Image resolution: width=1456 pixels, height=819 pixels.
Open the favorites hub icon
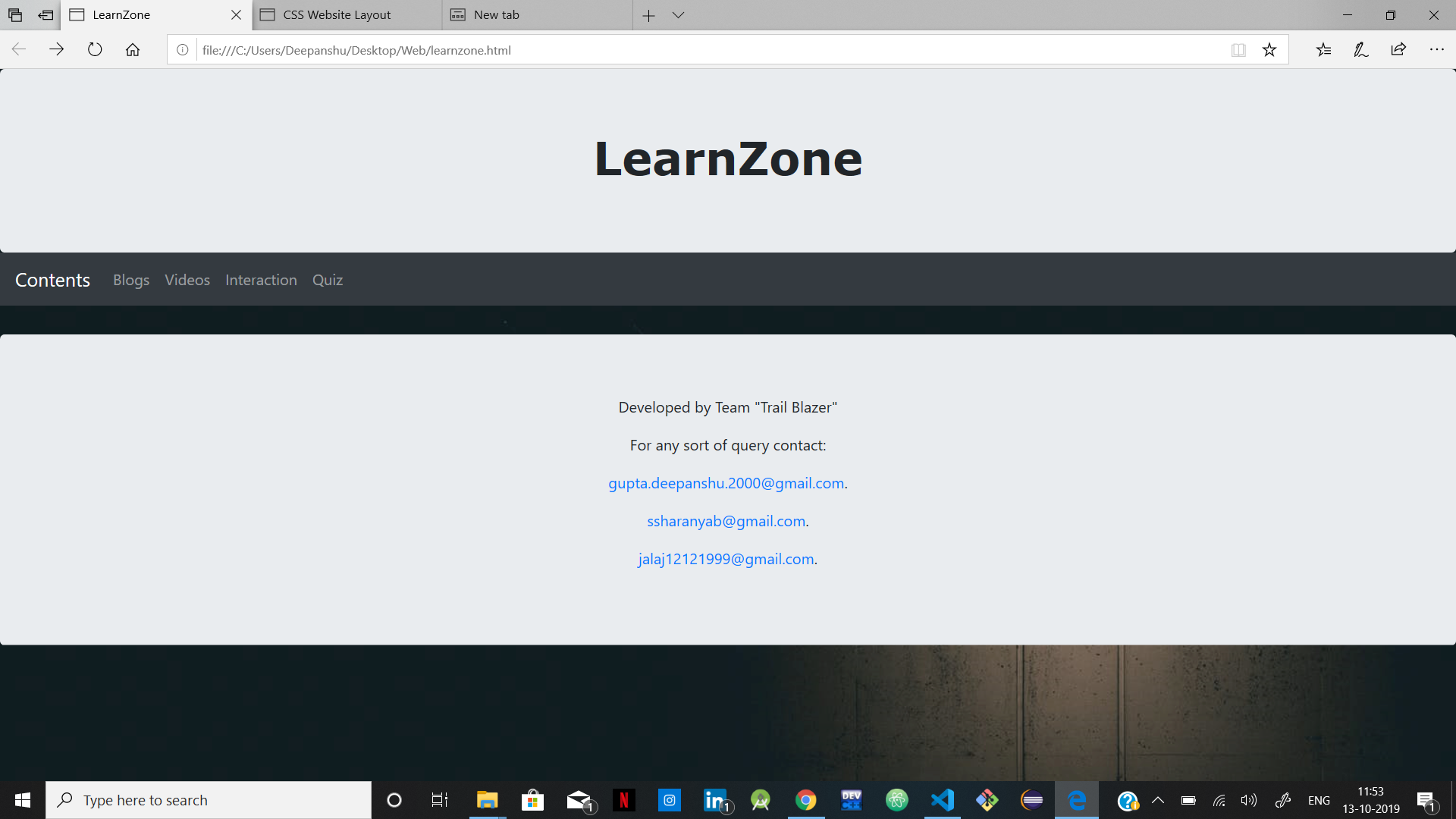pos(1323,50)
